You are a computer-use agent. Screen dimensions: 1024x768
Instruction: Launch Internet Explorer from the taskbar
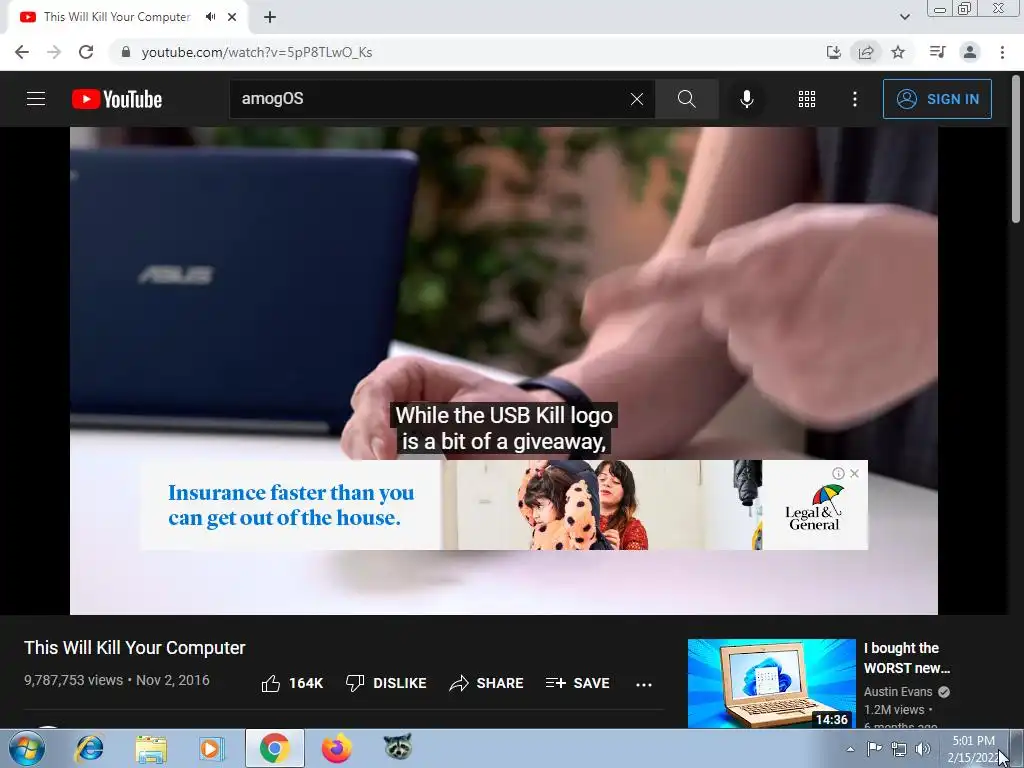click(89, 748)
